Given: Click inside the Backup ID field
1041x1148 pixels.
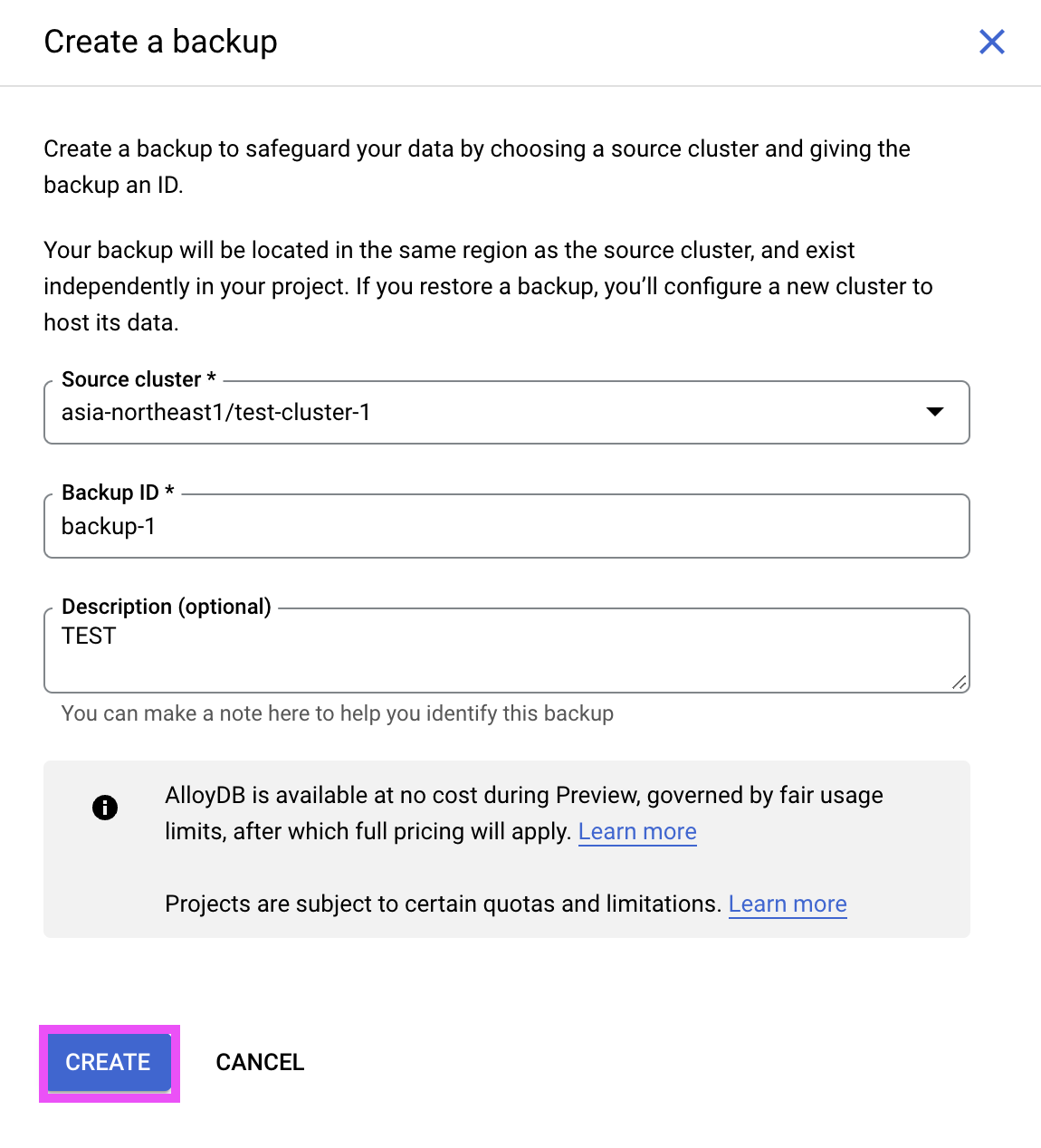Looking at the screenshot, I should [x=507, y=526].
